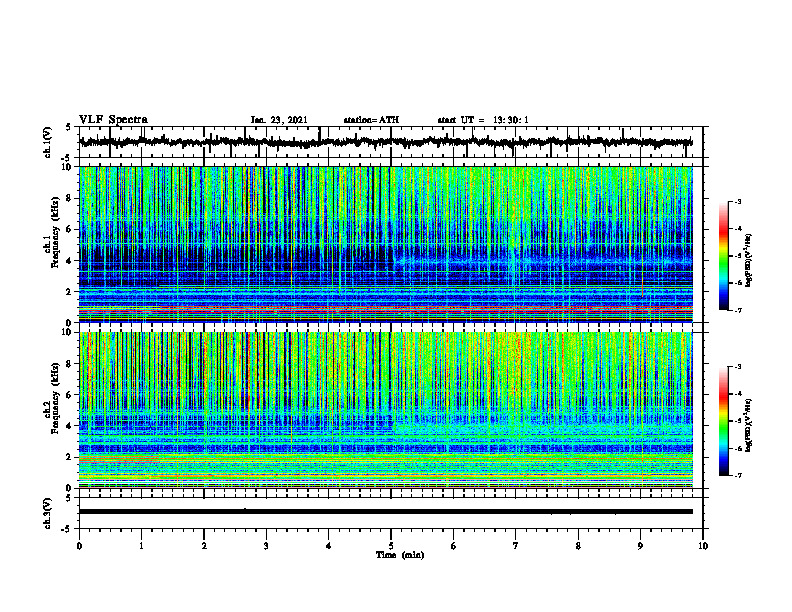Click the 6 kHz tick on ch.1 axis
Image resolution: width=792 pixels, height=612 pixels.
70,229
